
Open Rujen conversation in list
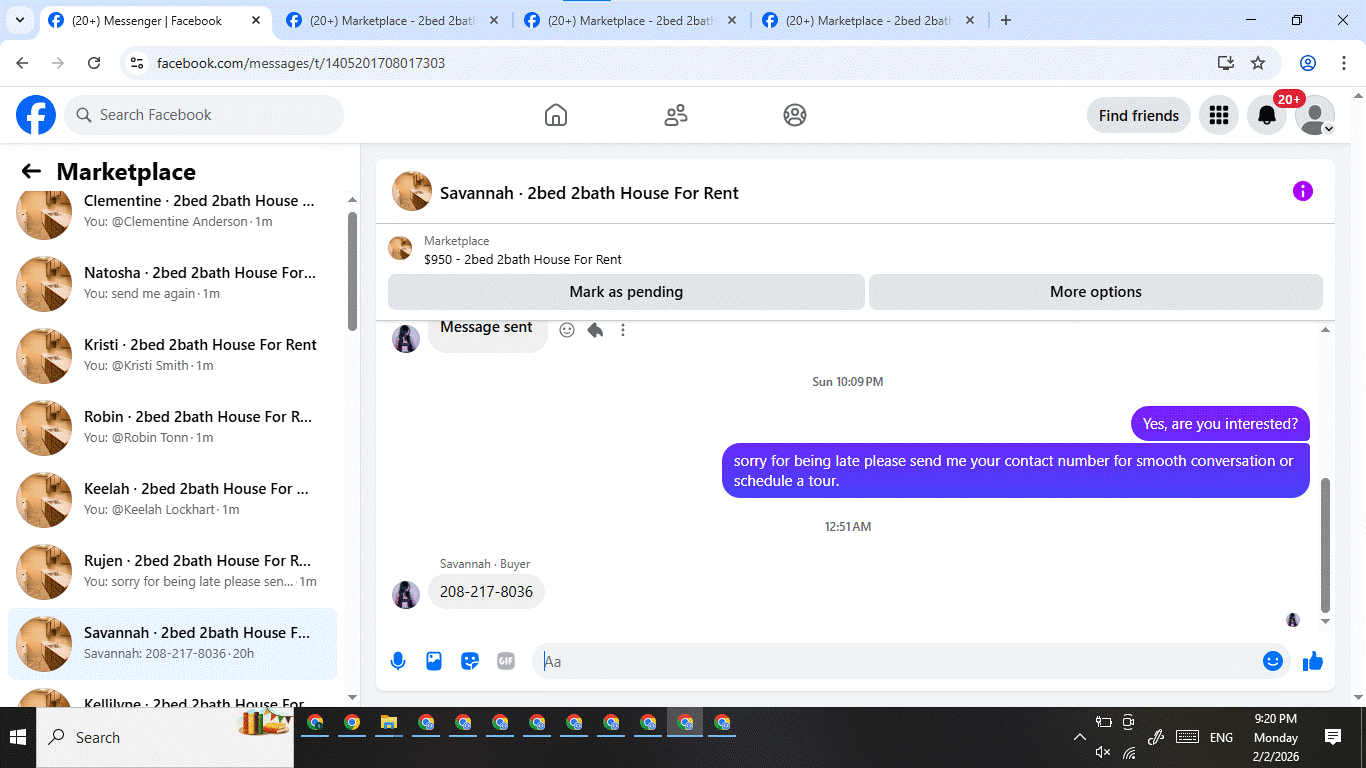tap(172, 571)
